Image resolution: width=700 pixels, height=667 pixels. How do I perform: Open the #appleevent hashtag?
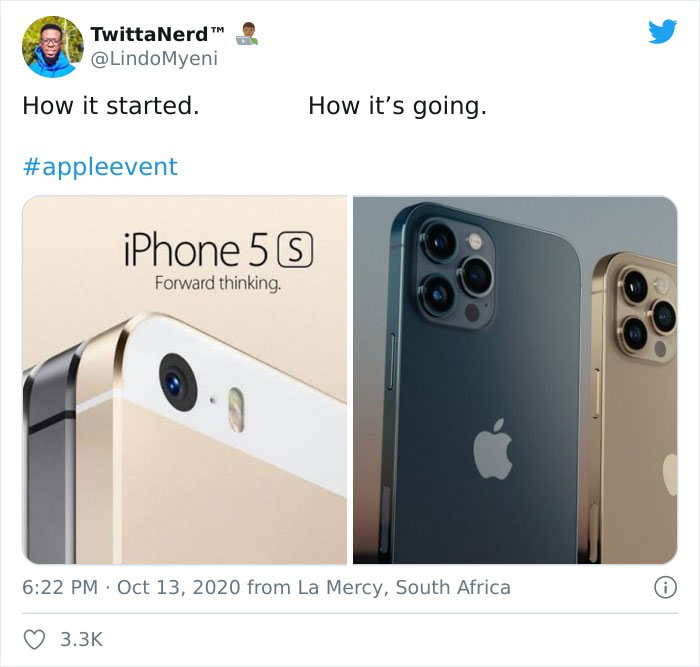point(100,166)
